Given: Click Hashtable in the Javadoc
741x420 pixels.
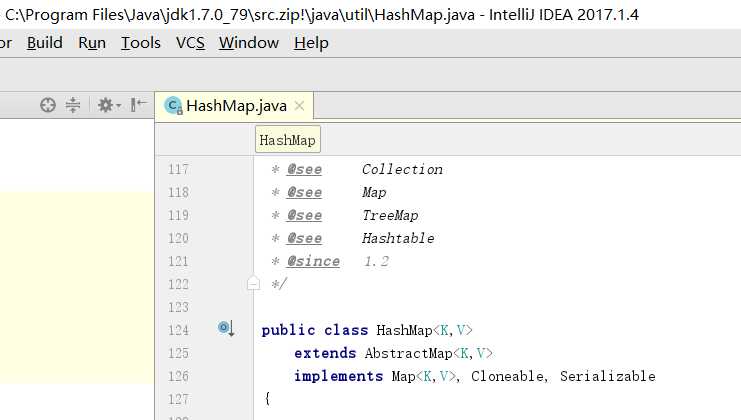Looking at the screenshot, I should (398, 238).
